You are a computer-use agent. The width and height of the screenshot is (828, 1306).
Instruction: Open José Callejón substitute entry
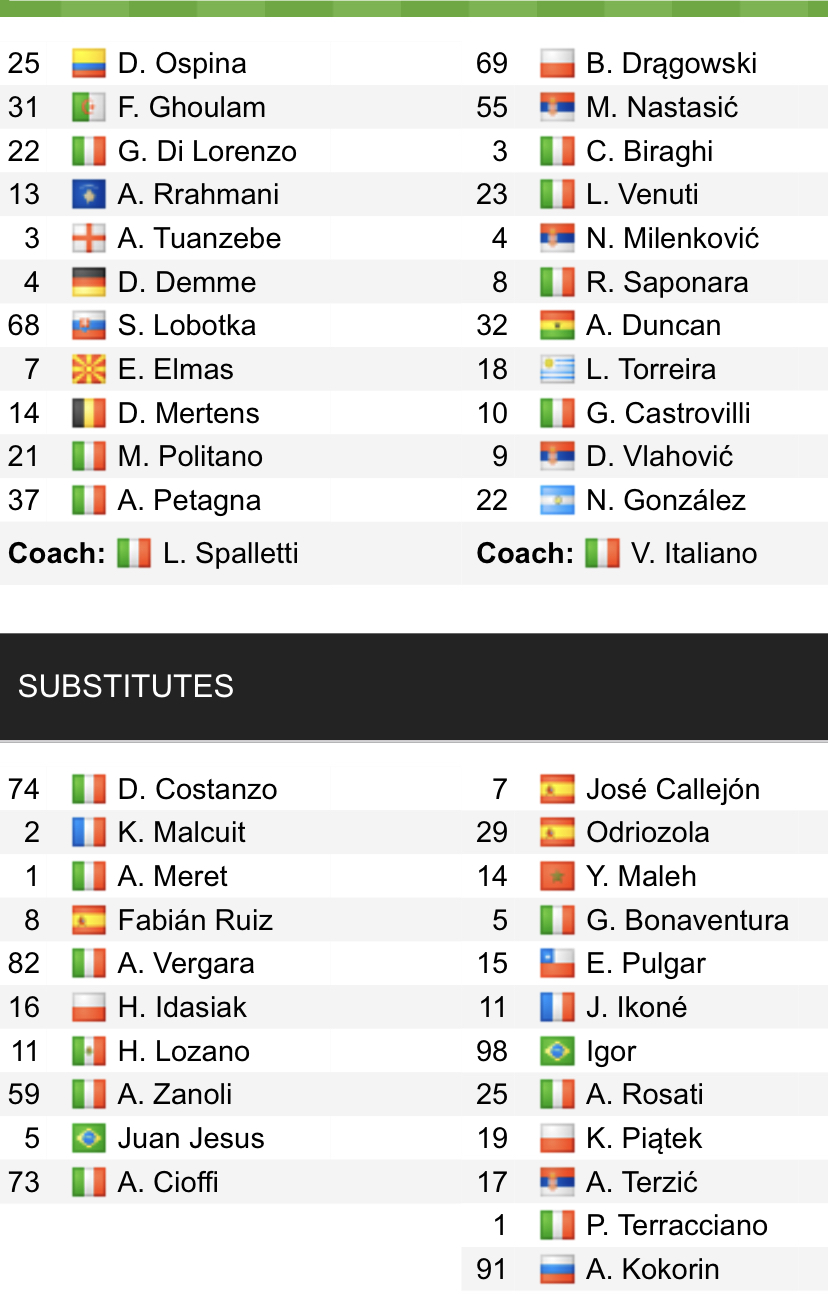point(673,790)
